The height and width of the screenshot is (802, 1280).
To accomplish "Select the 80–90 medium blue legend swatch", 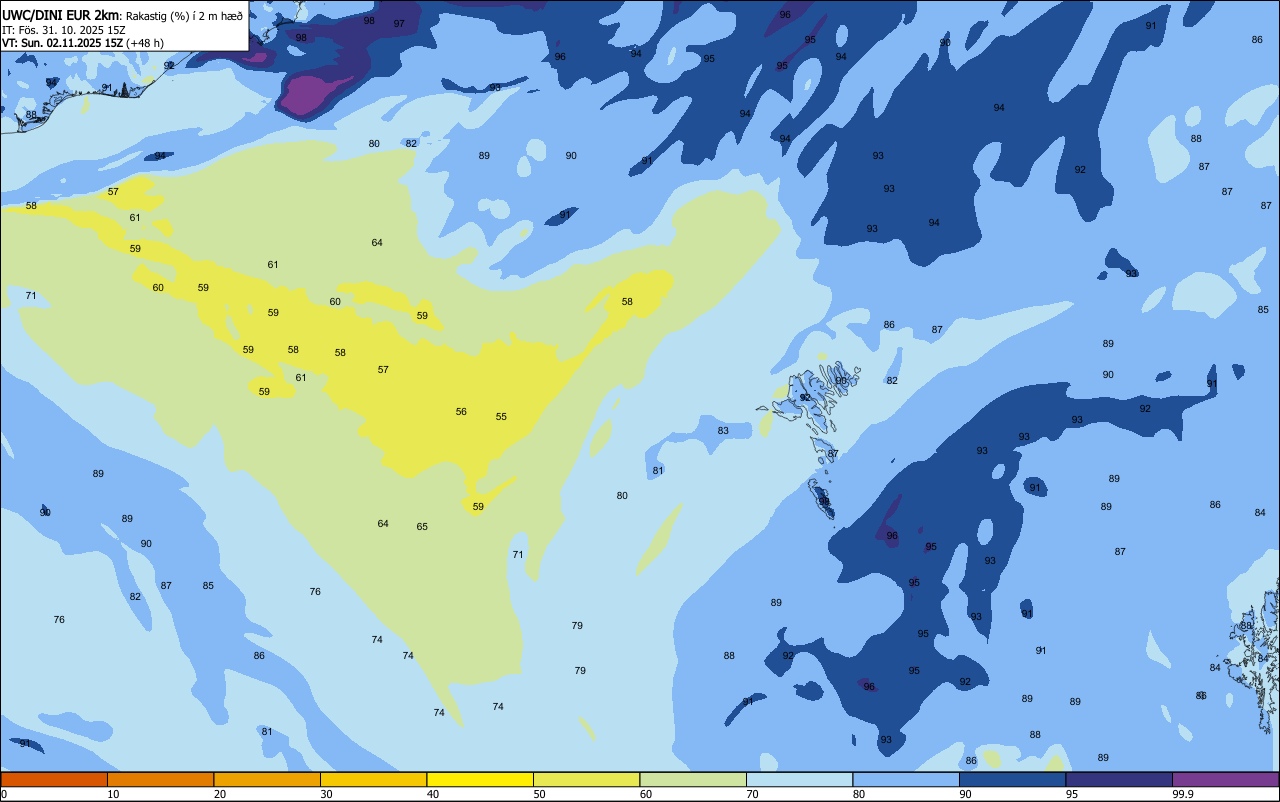I will point(906,779).
